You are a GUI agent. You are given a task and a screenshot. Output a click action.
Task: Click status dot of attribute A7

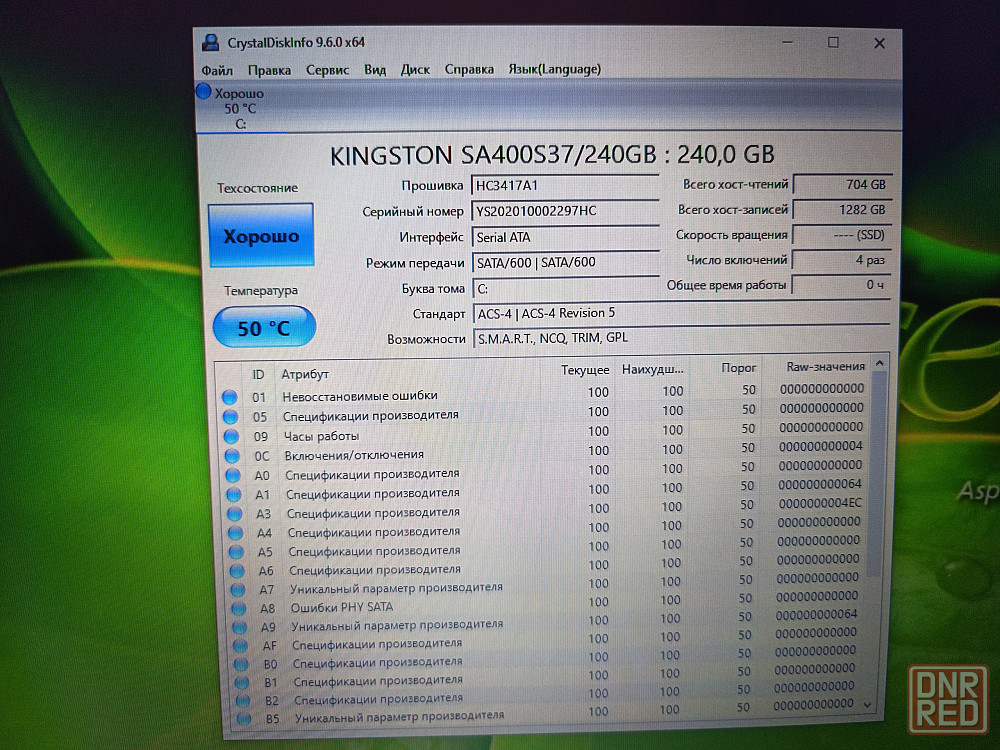(238, 590)
